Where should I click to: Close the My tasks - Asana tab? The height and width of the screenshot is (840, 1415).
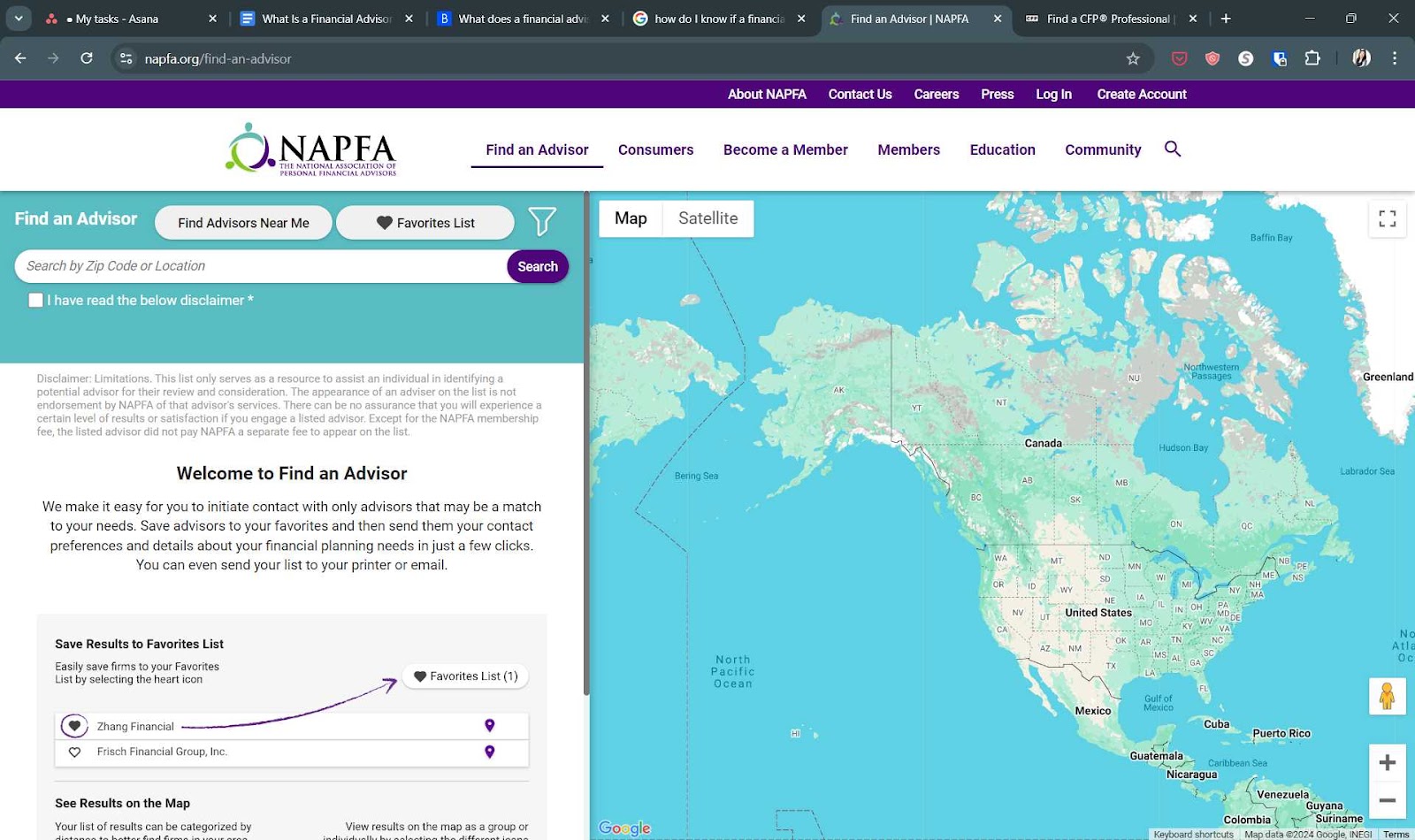[x=212, y=19]
